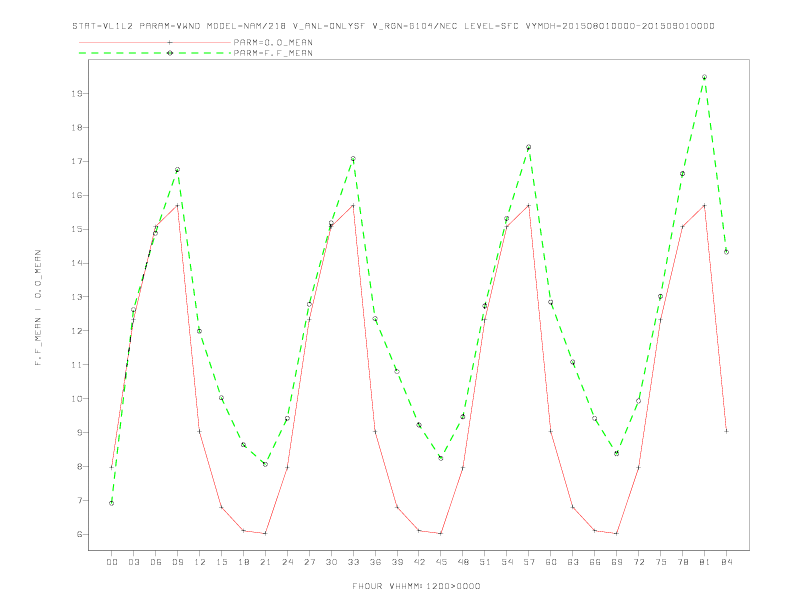The image size is (792, 612).
Task: Click the green dashed line sample in the legend
Action: tap(155, 53)
